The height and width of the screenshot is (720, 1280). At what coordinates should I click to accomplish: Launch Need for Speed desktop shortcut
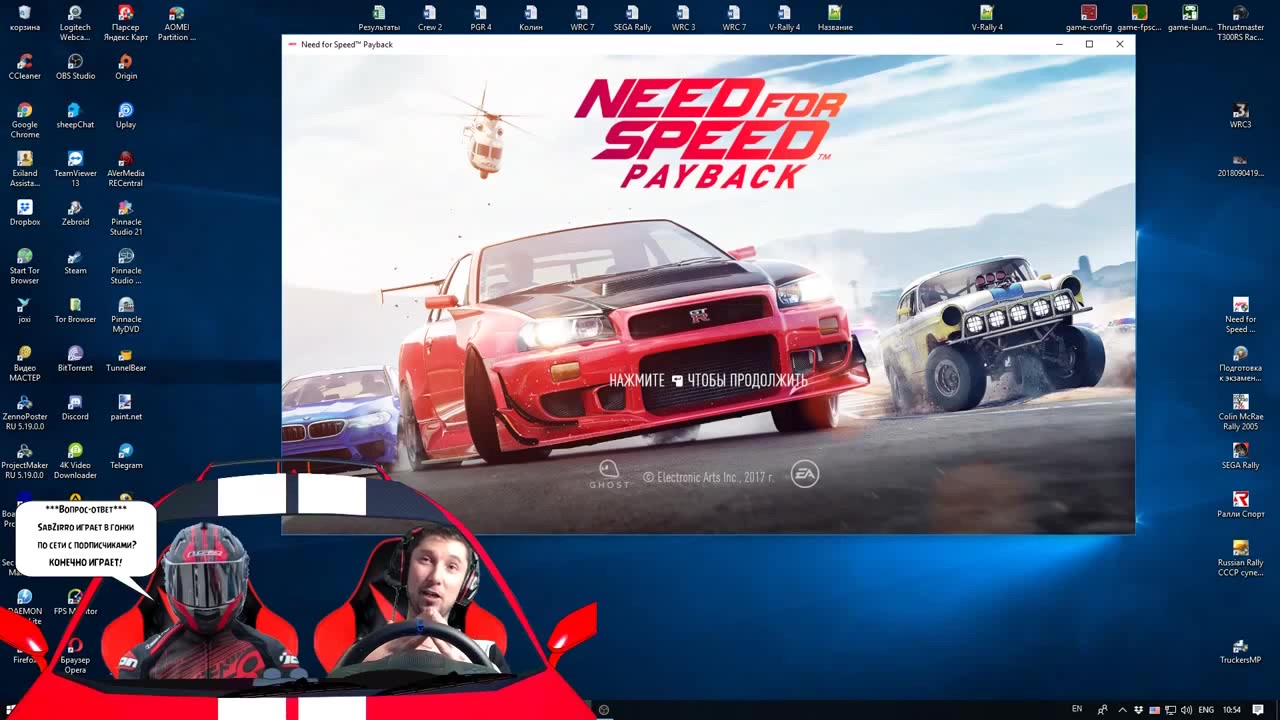click(x=1241, y=316)
